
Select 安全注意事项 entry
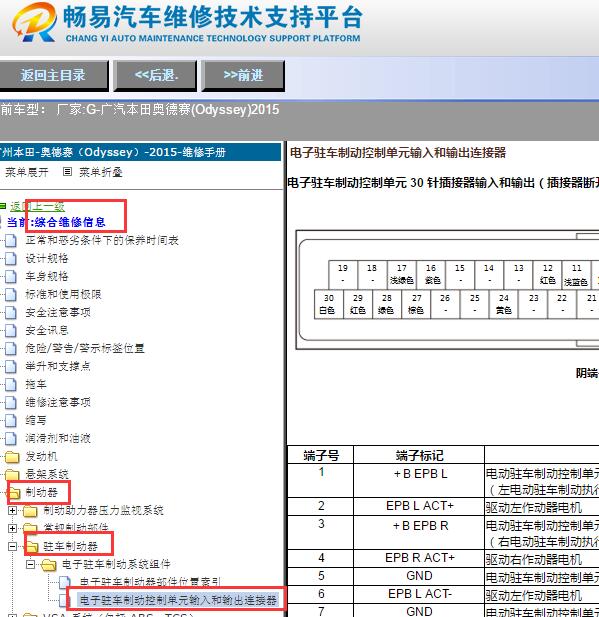[58, 312]
